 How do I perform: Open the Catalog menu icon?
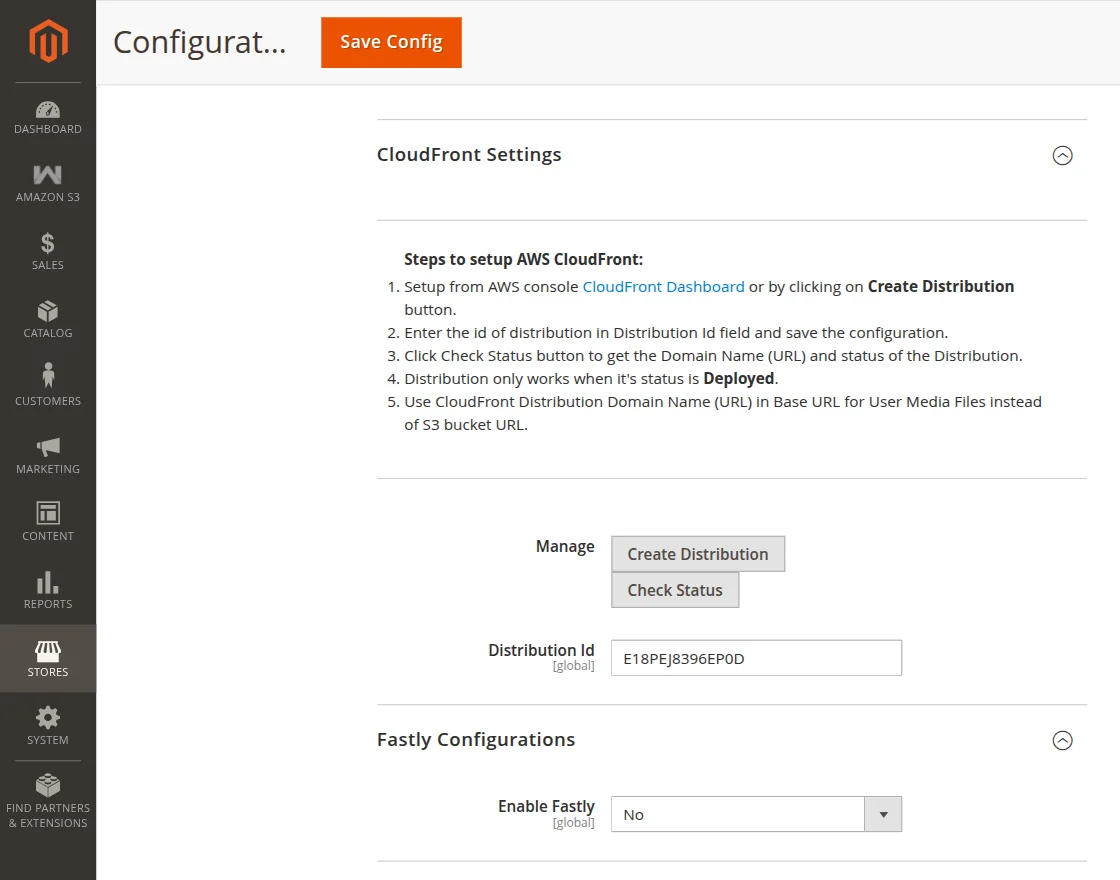(48, 318)
